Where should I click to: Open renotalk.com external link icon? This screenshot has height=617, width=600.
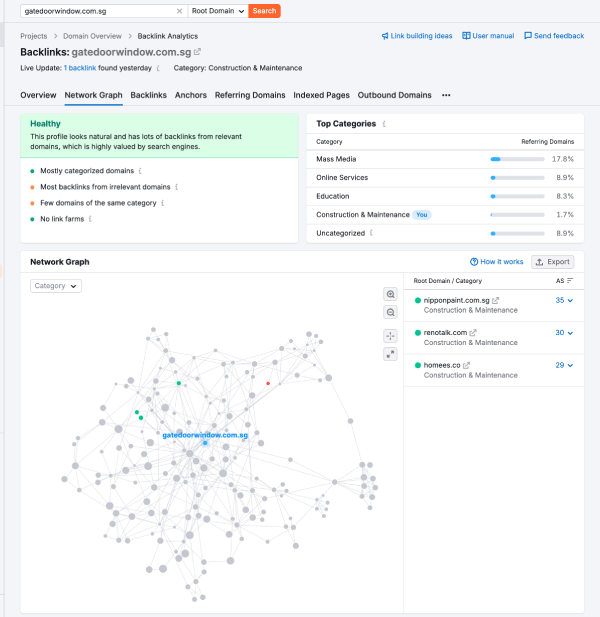(474, 333)
